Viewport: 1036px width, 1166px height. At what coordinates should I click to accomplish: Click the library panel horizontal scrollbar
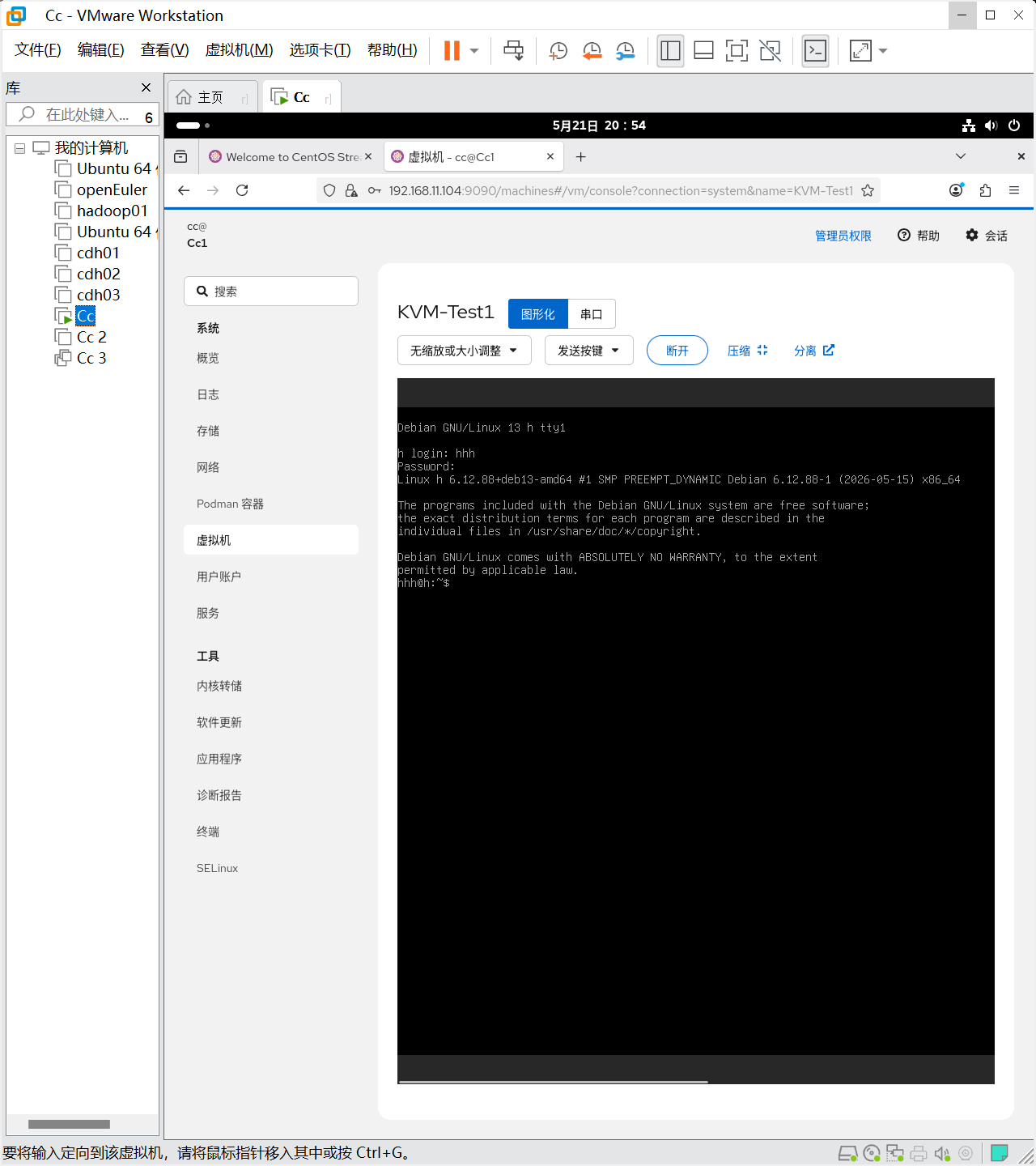pos(69,1124)
